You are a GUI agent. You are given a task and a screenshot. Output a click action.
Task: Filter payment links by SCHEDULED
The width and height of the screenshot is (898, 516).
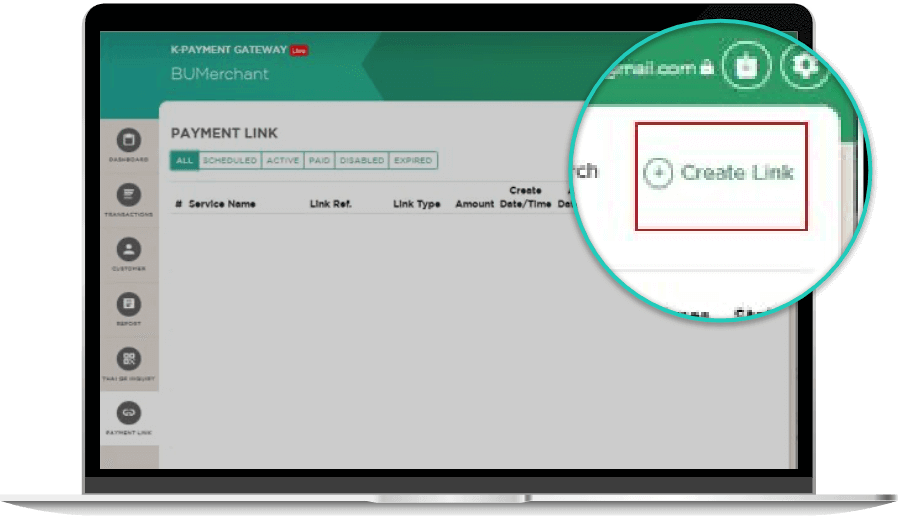click(x=230, y=160)
